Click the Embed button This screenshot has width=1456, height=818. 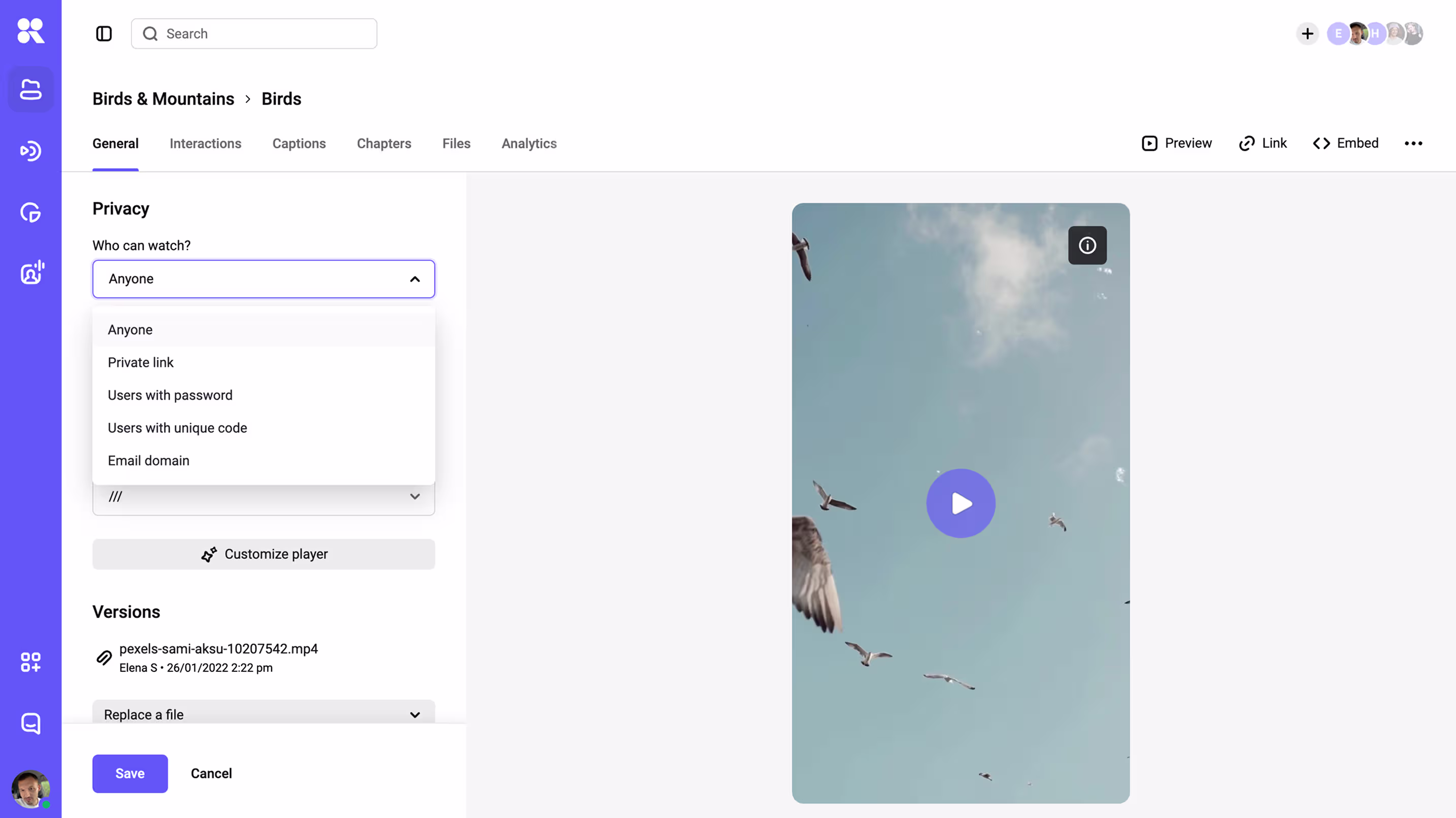(1346, 144)
